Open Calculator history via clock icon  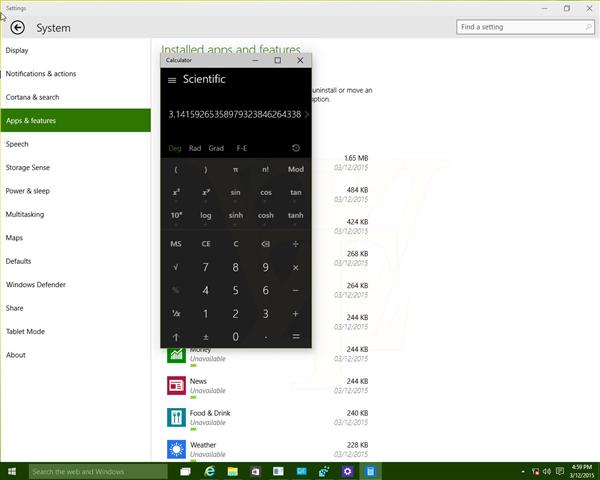point(296,148)
